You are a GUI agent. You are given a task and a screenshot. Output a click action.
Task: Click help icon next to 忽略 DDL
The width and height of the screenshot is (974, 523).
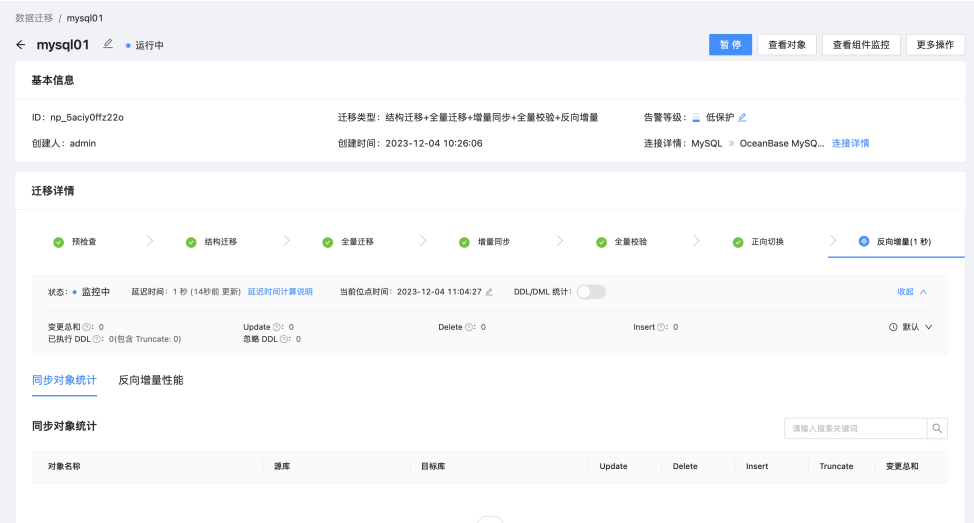pos(284,339)
